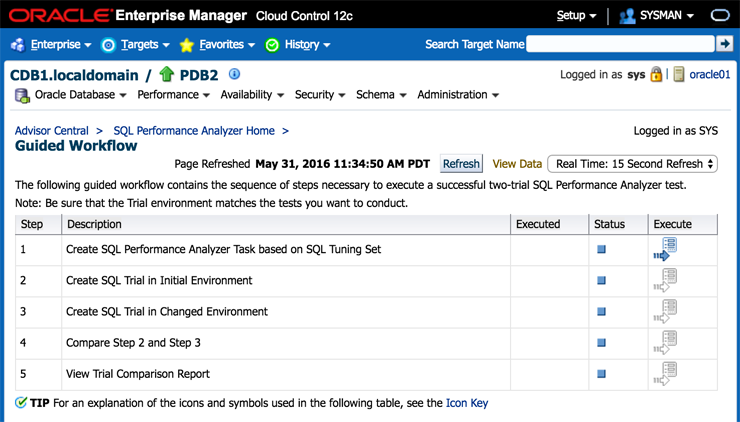
Task: Open the Oracle Database menu
Action: coord(72,95)
